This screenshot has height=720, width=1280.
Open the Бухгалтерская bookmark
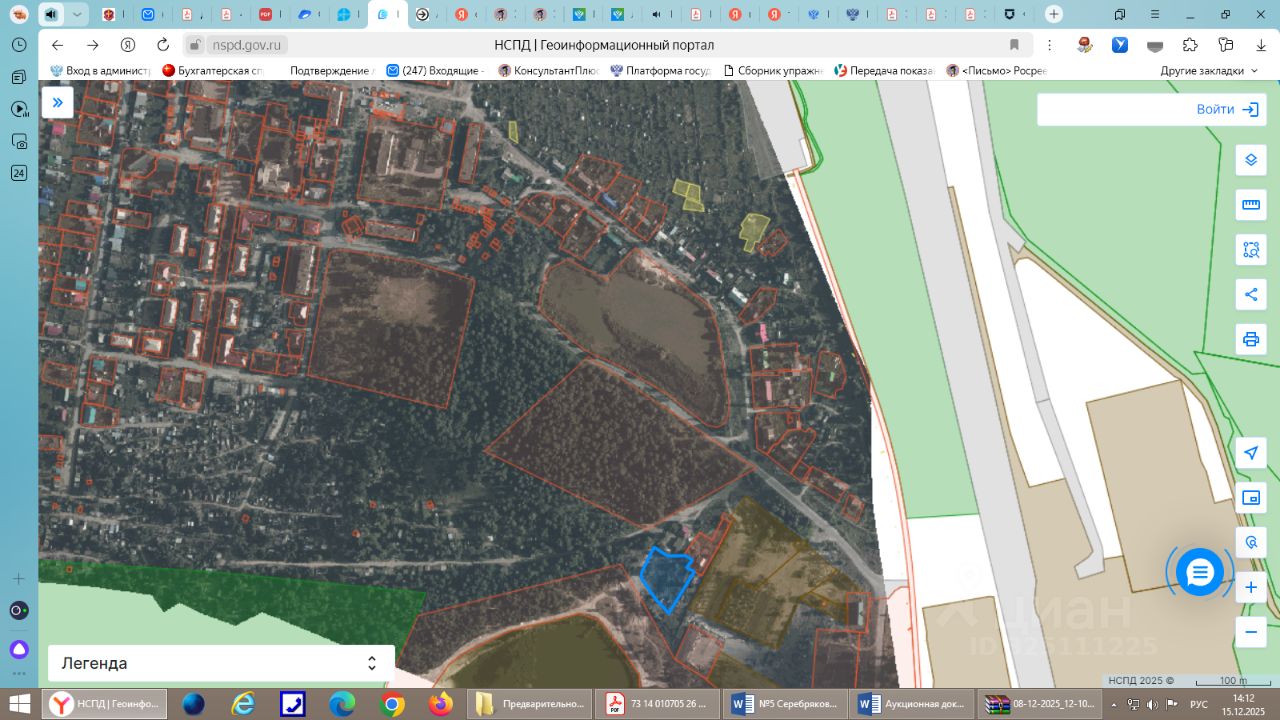212,71
